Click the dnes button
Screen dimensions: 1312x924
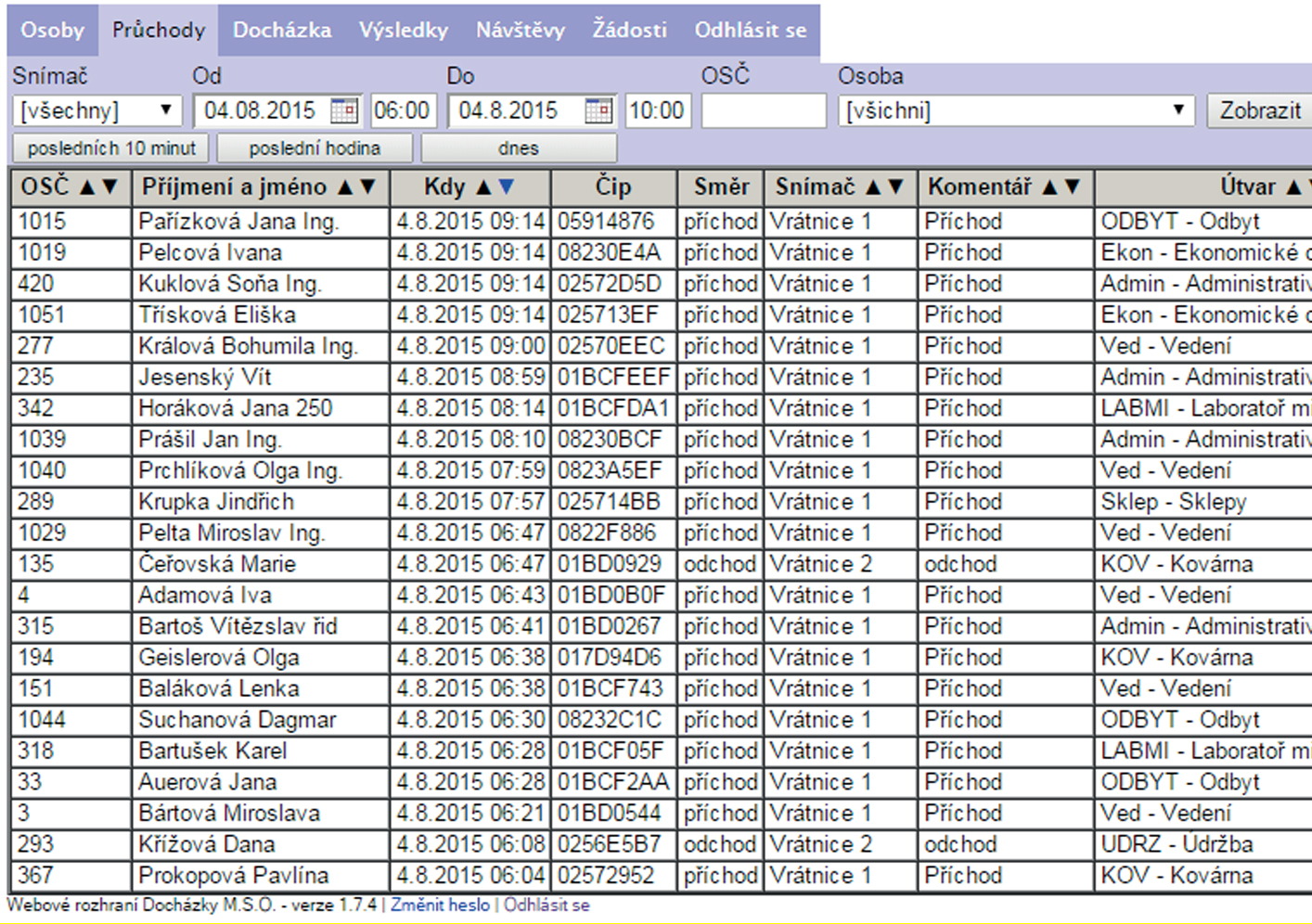point(519,148)
